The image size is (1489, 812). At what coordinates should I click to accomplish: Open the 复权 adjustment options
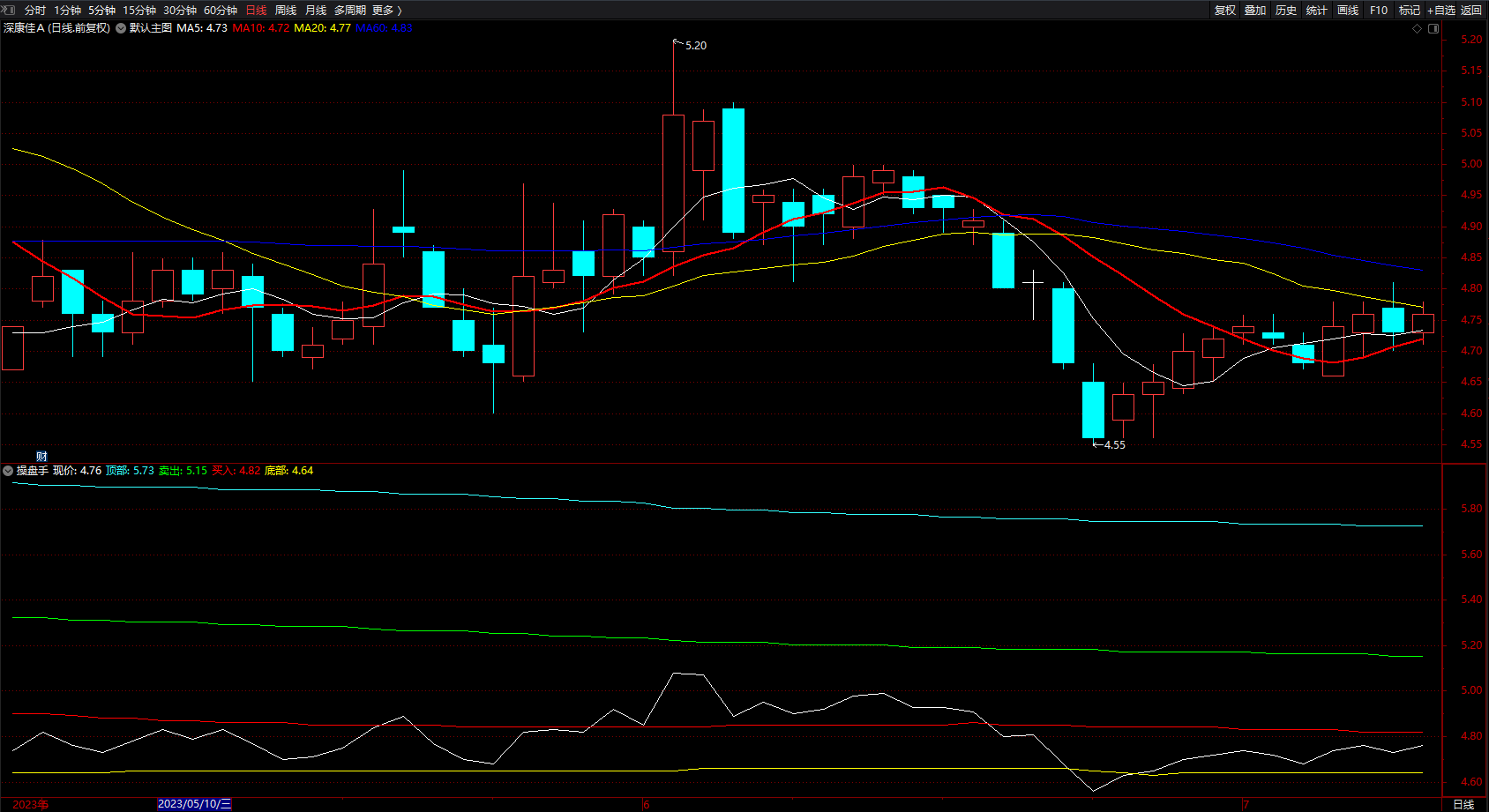[x=1225, y=11]
